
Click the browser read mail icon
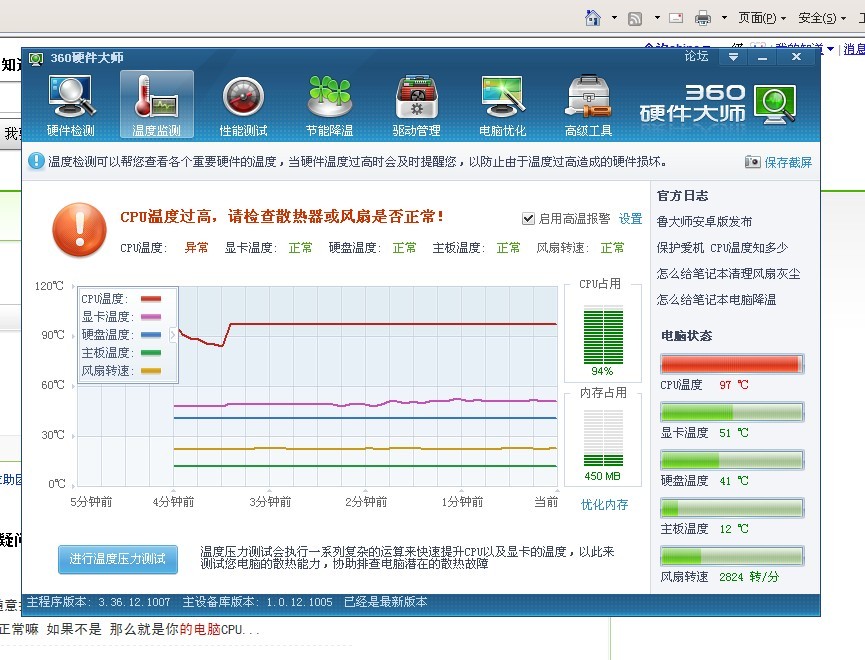[676, 18]
